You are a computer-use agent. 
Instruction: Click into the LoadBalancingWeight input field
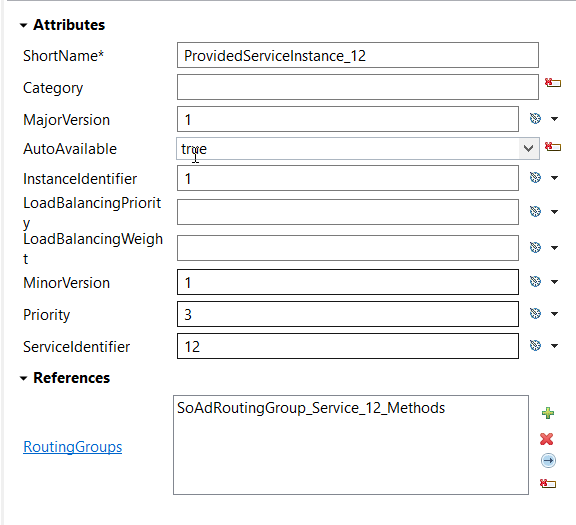coord(348,248)
